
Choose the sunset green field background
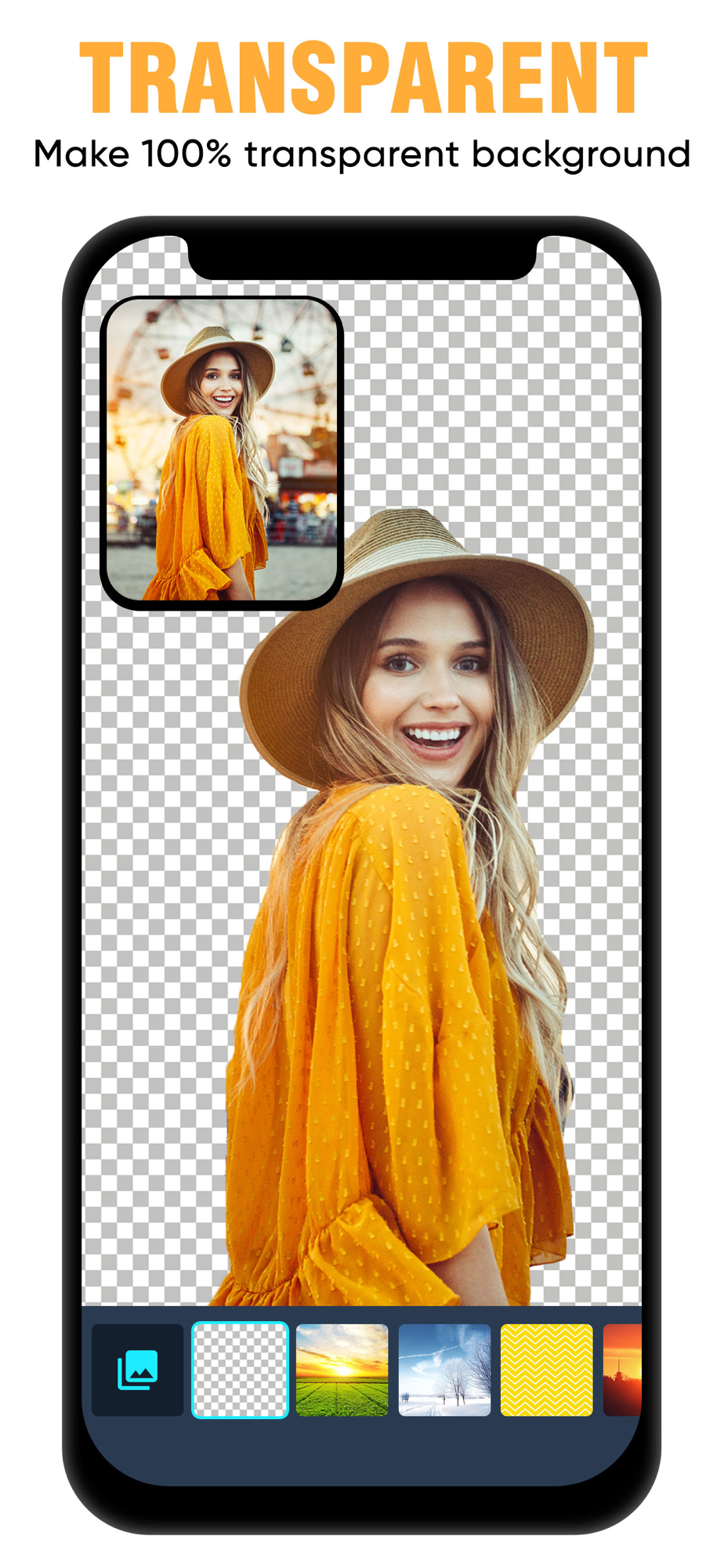click(x=342, y=1370)
